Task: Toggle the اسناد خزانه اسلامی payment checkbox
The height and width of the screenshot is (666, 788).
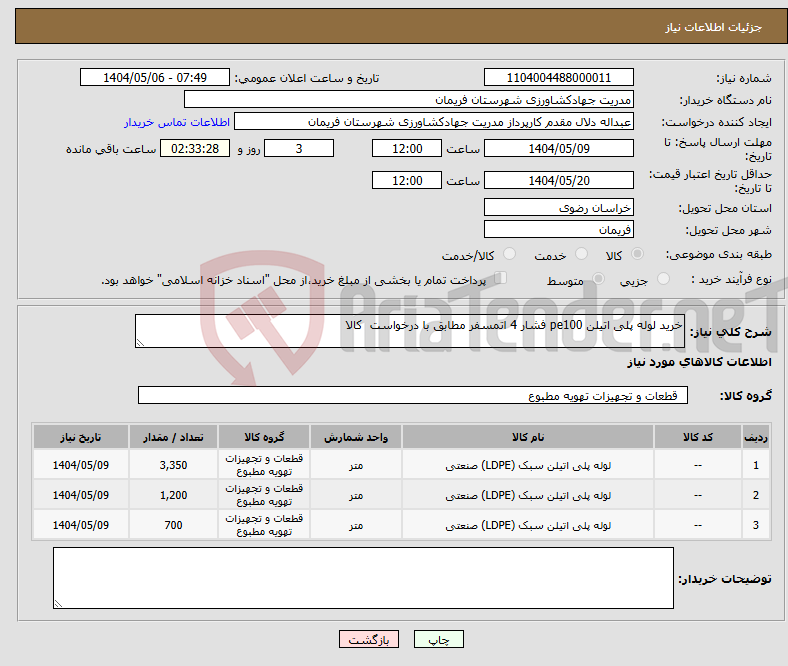Action: coord(501,279)
